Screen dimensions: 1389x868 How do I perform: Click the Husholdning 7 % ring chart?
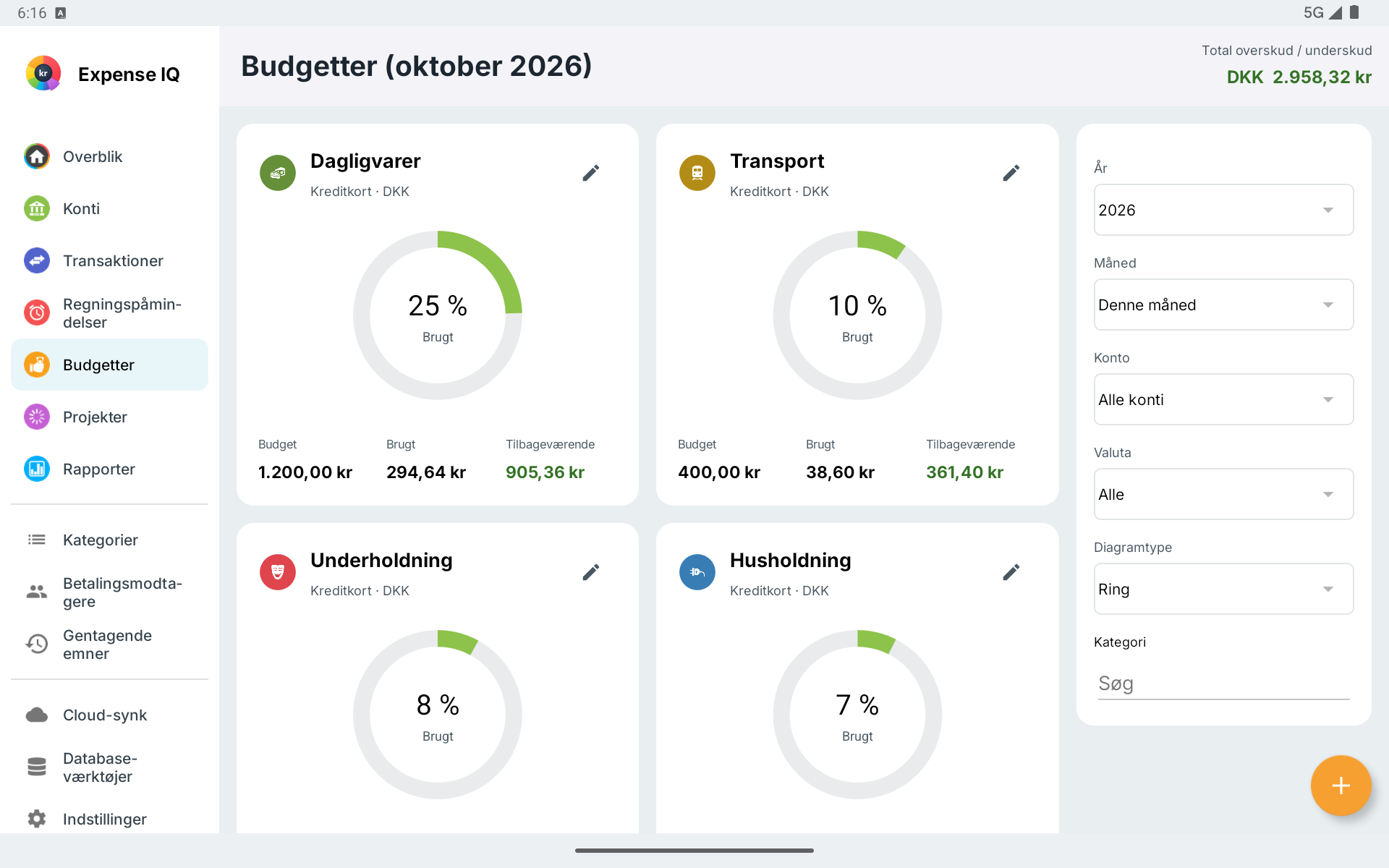857,715
